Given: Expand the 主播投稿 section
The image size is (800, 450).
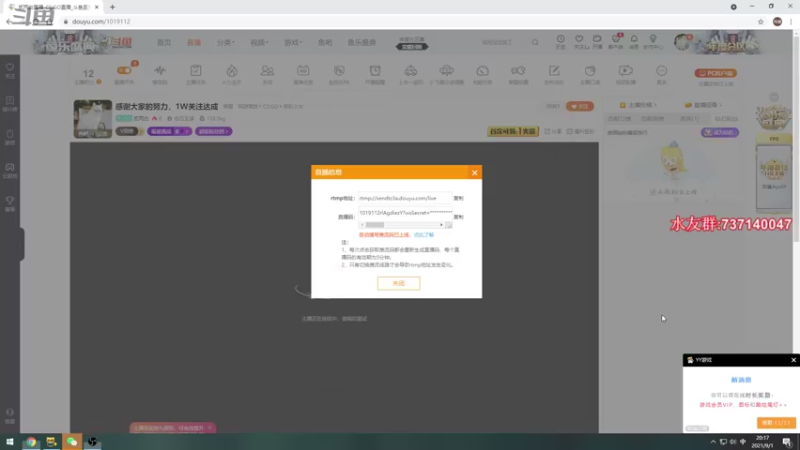Looking at the screenshot, I should coord(638,105).
